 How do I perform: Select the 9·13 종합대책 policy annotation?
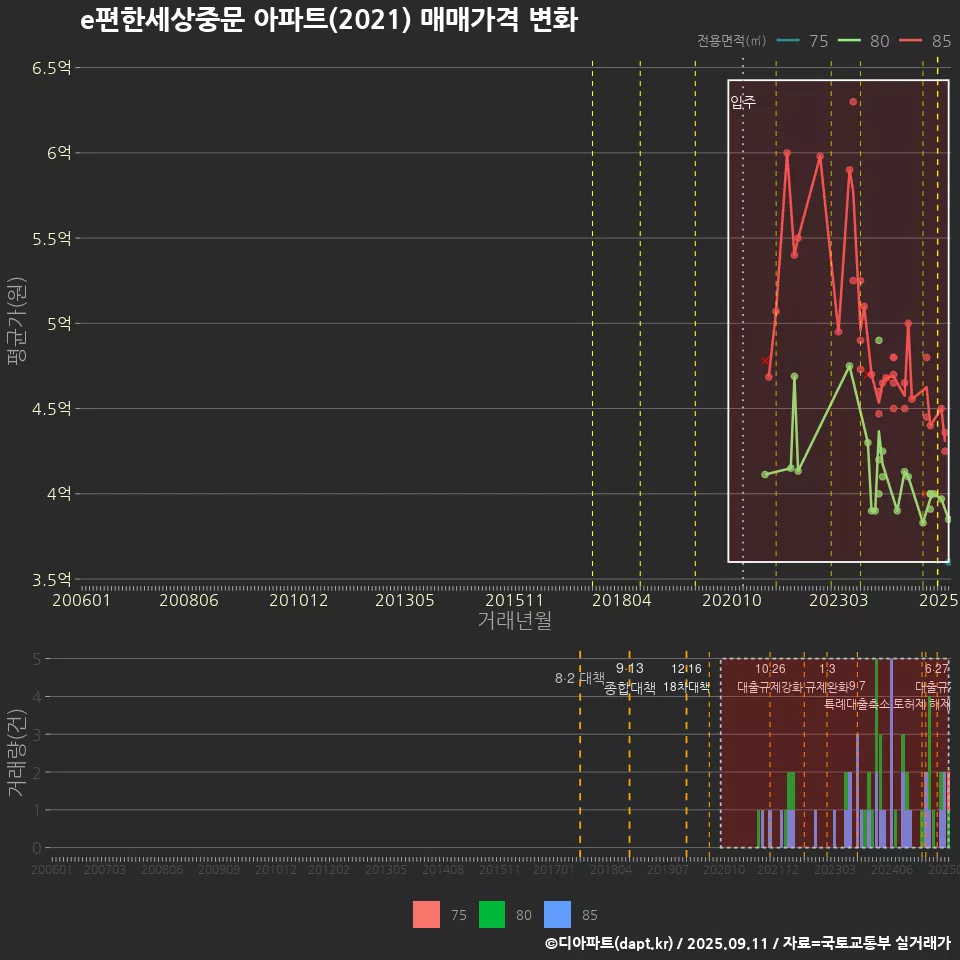click(630, 678)
